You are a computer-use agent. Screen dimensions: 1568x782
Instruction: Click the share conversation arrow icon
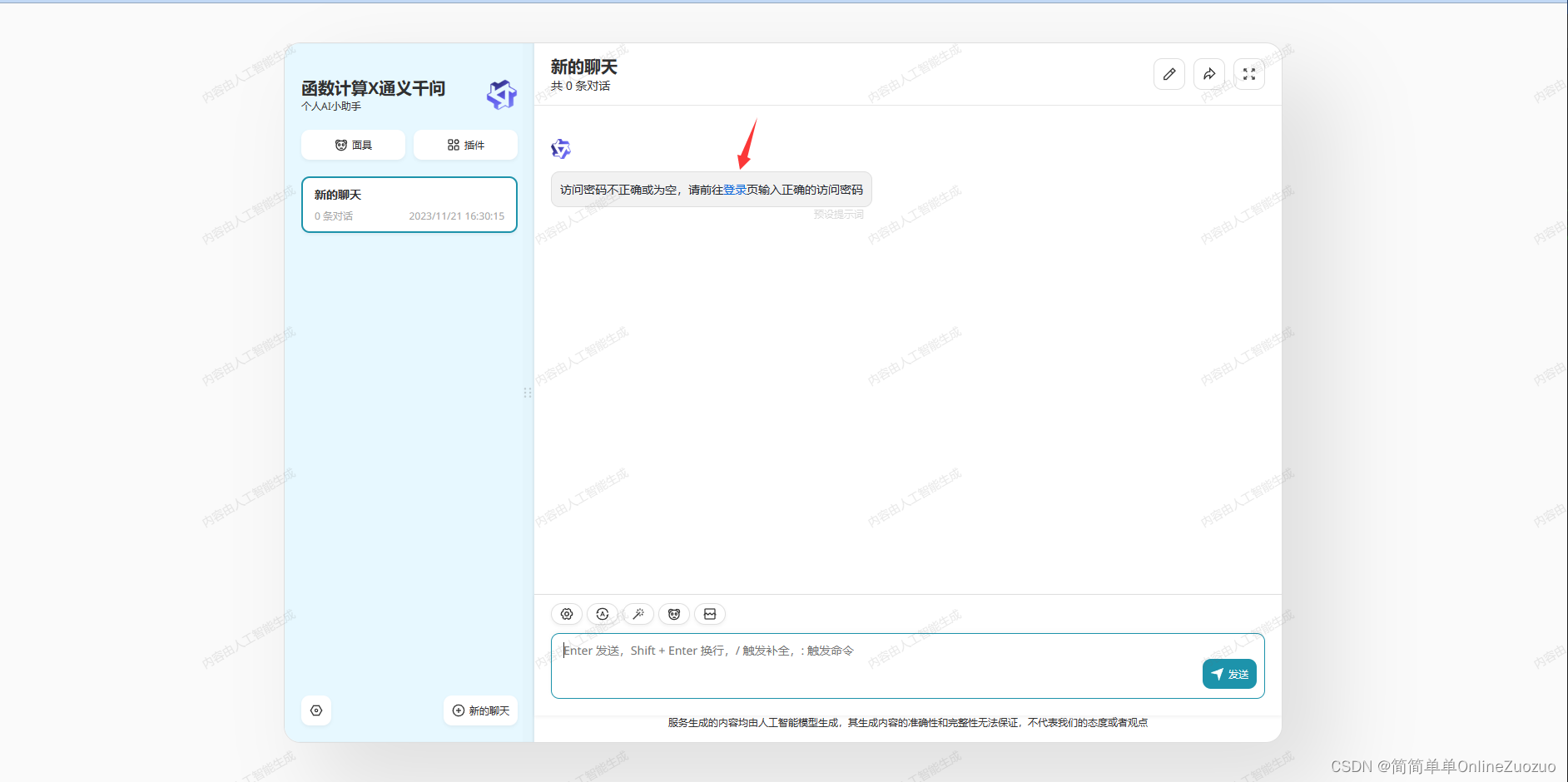tap(1209, 74)
